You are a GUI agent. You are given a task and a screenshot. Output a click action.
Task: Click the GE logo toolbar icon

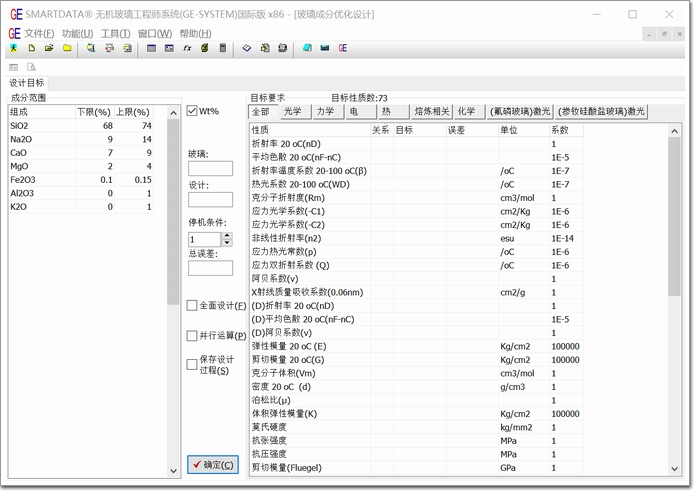click(x=343, y=48)
